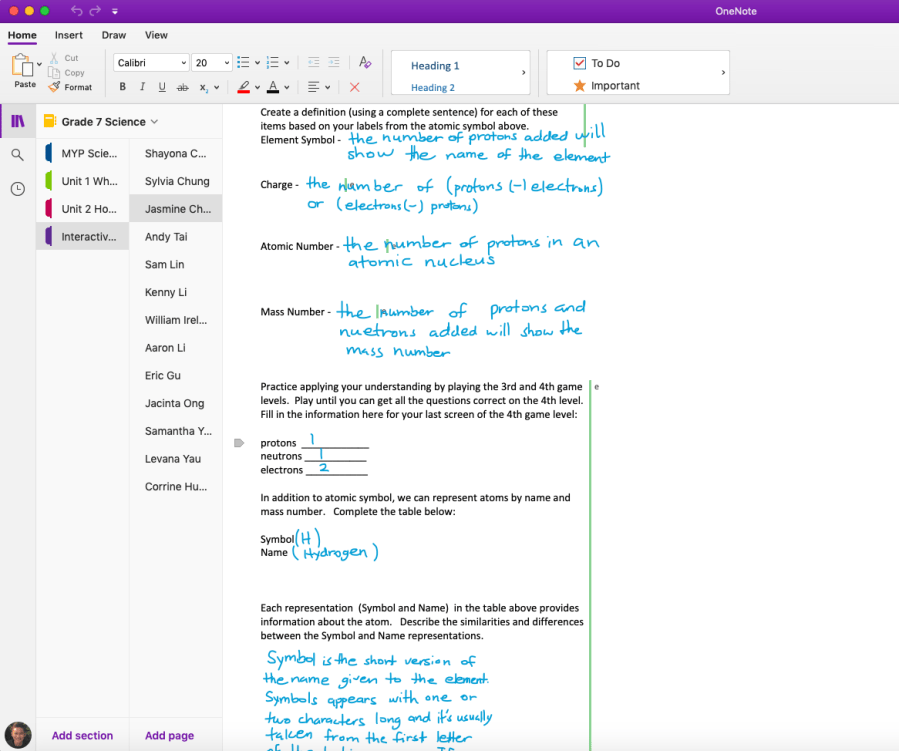Click the red Delete X icon
899x751 pixels.
(354, 87)
